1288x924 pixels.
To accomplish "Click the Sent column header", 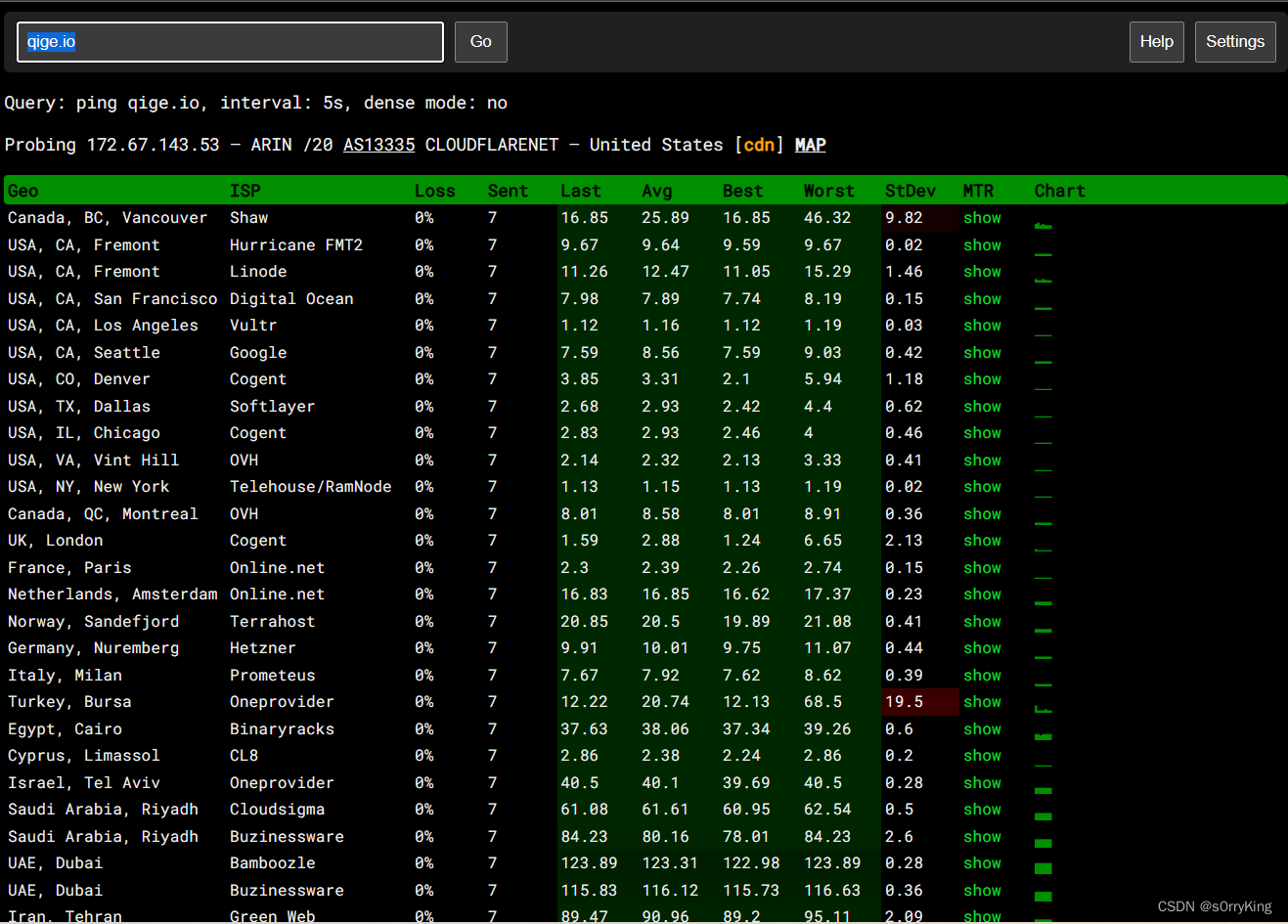I will click(x=508, y=191).
